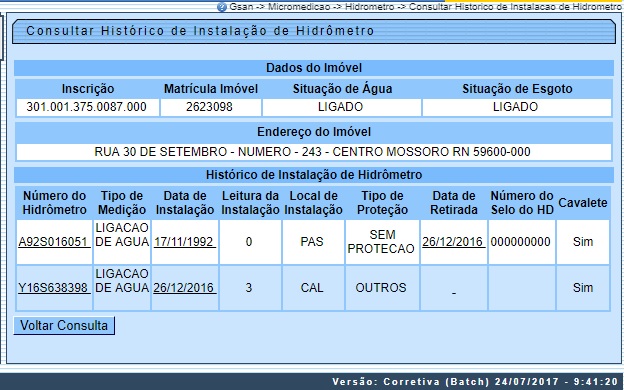
Task: Click LIGADO under Situação de Água
Action: coord(341,107)
